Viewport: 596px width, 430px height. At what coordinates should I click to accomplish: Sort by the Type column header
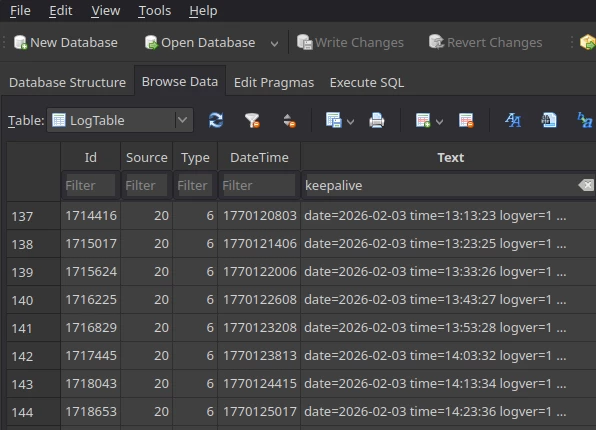pyautogui.click(x=195, y=157)
